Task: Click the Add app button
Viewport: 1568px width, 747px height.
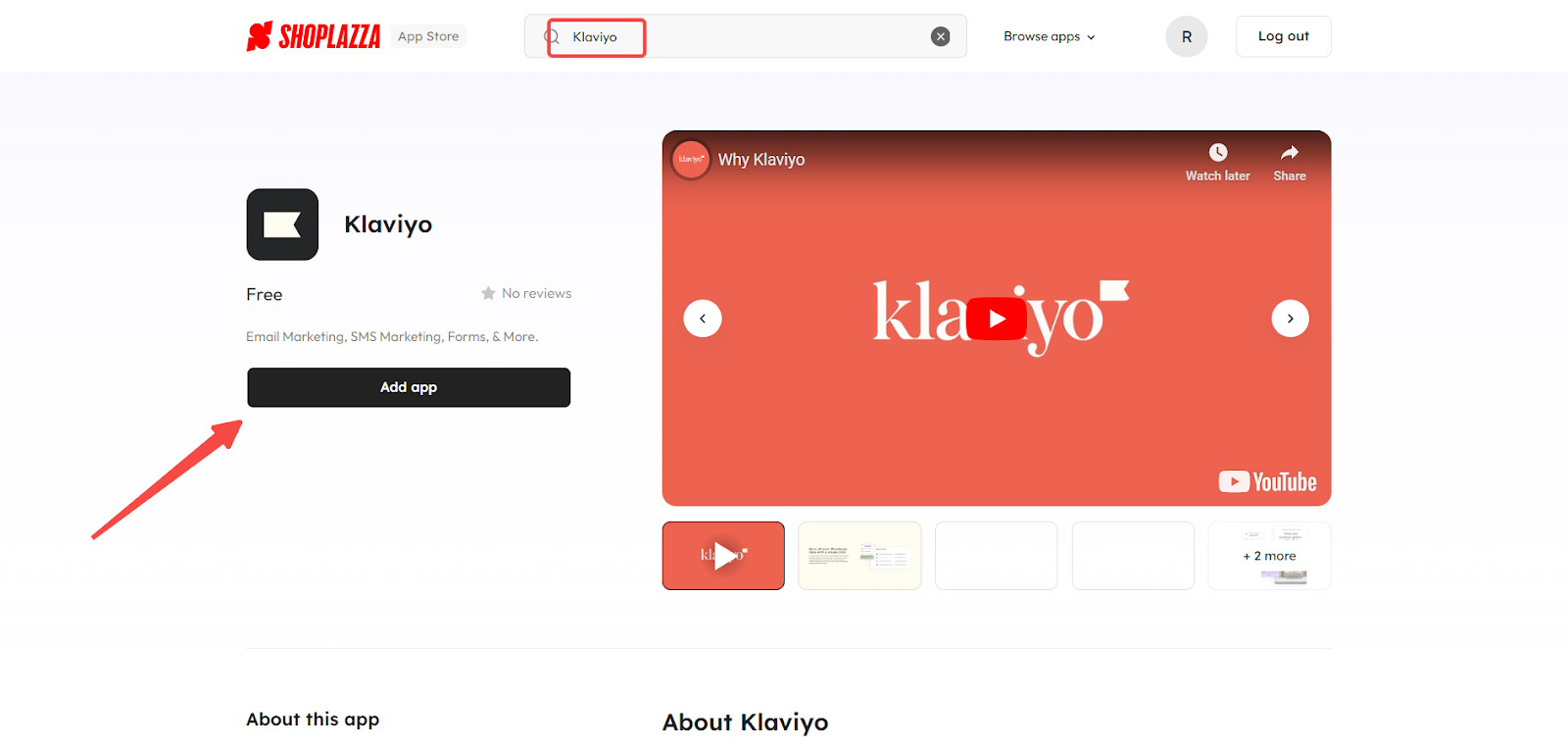Action: (x=409, y=387)
